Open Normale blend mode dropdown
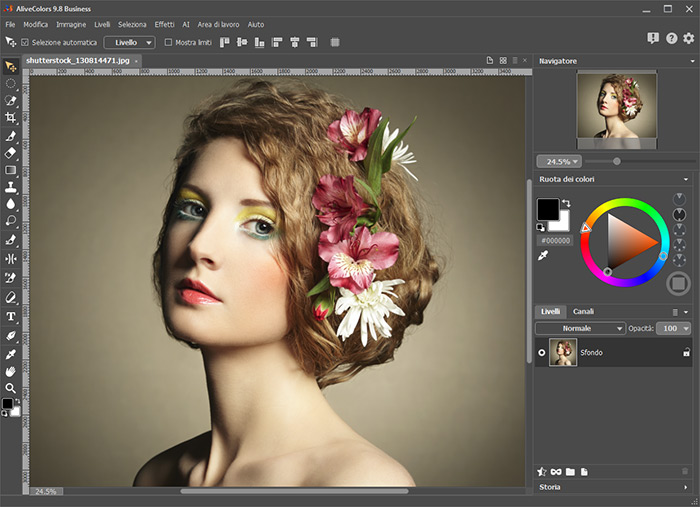Image resolution: width=700 pixels, height=507 pixels. click(x=580, y=328)
